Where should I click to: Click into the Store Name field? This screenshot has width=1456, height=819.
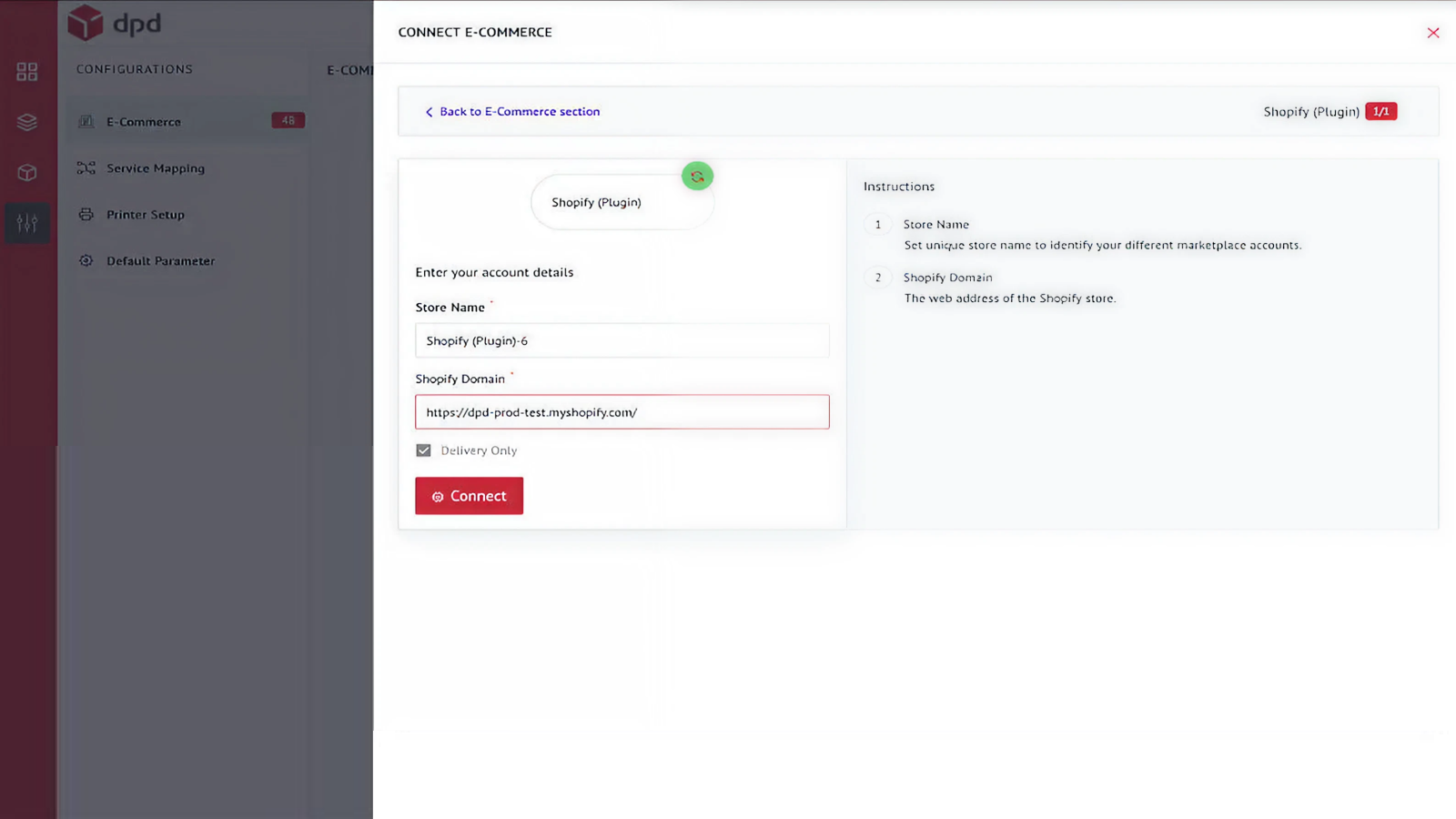pos(622,340)
